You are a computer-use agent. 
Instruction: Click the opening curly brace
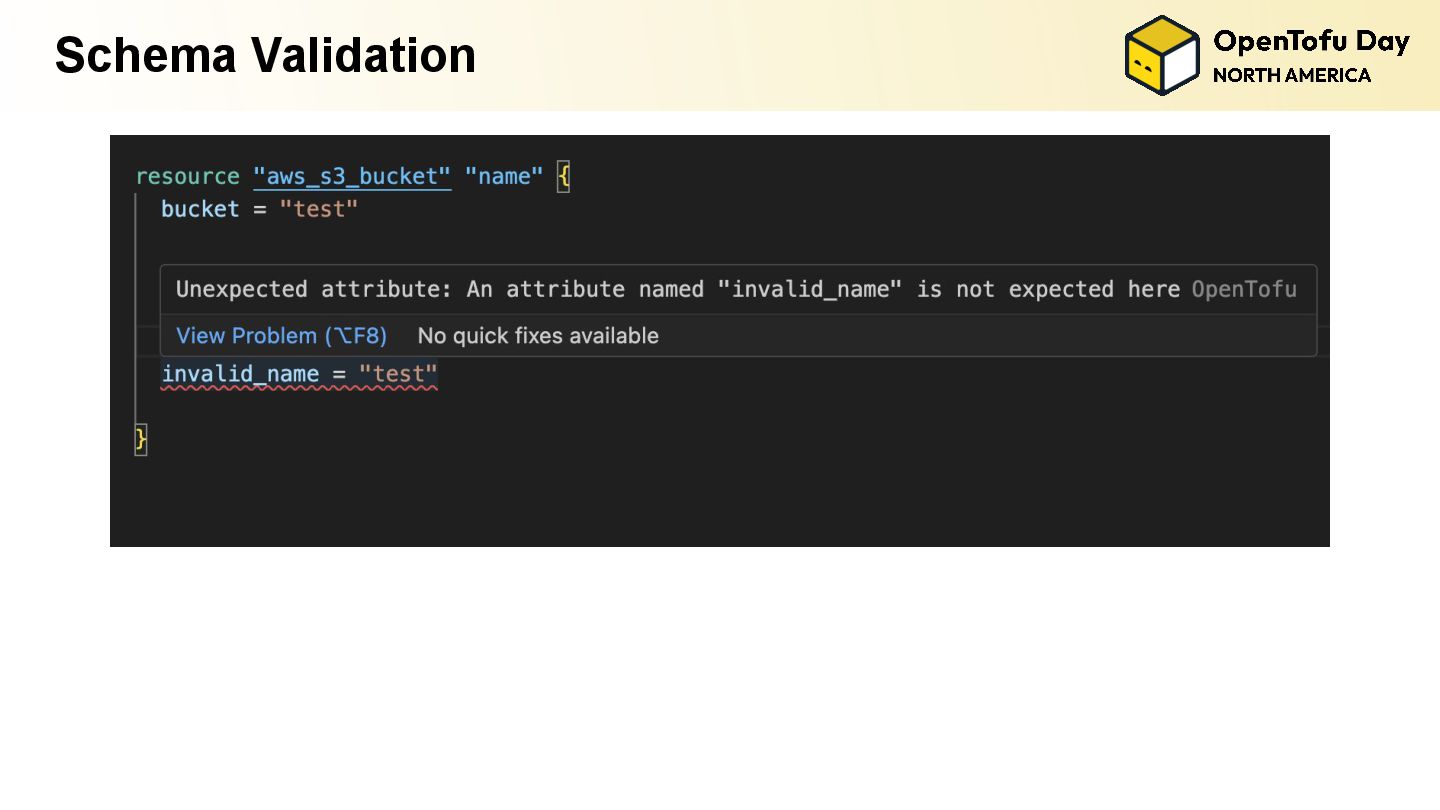click(564, 178)
